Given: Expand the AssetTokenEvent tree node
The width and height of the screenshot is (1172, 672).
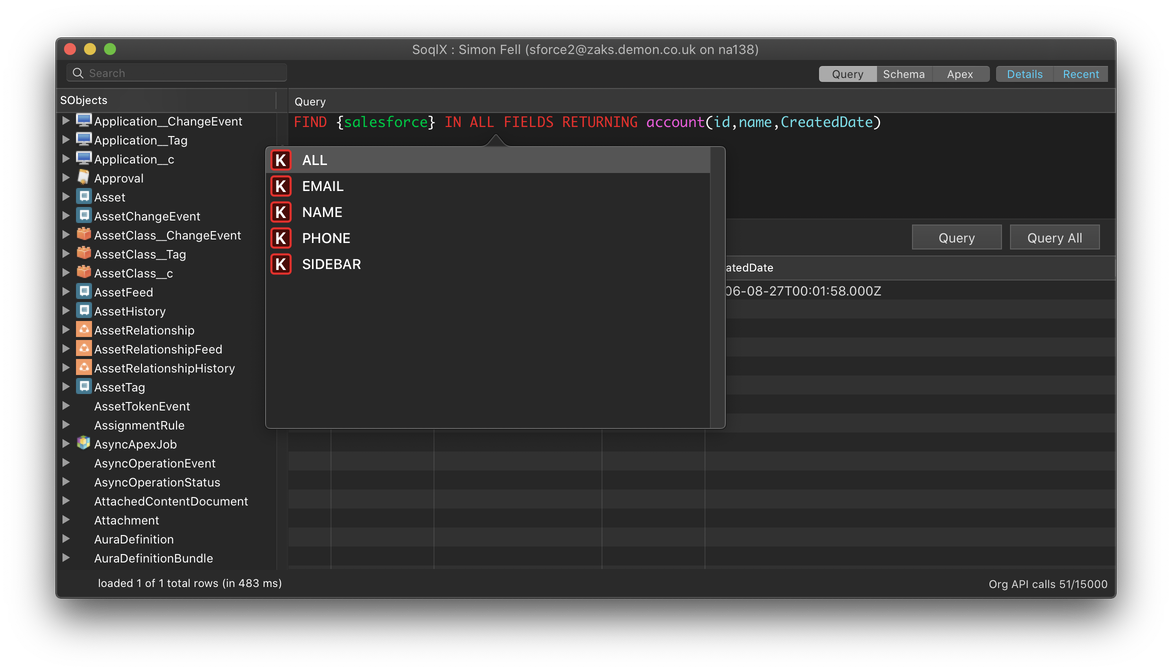Looking at the screenshot, I should point(66,406).
